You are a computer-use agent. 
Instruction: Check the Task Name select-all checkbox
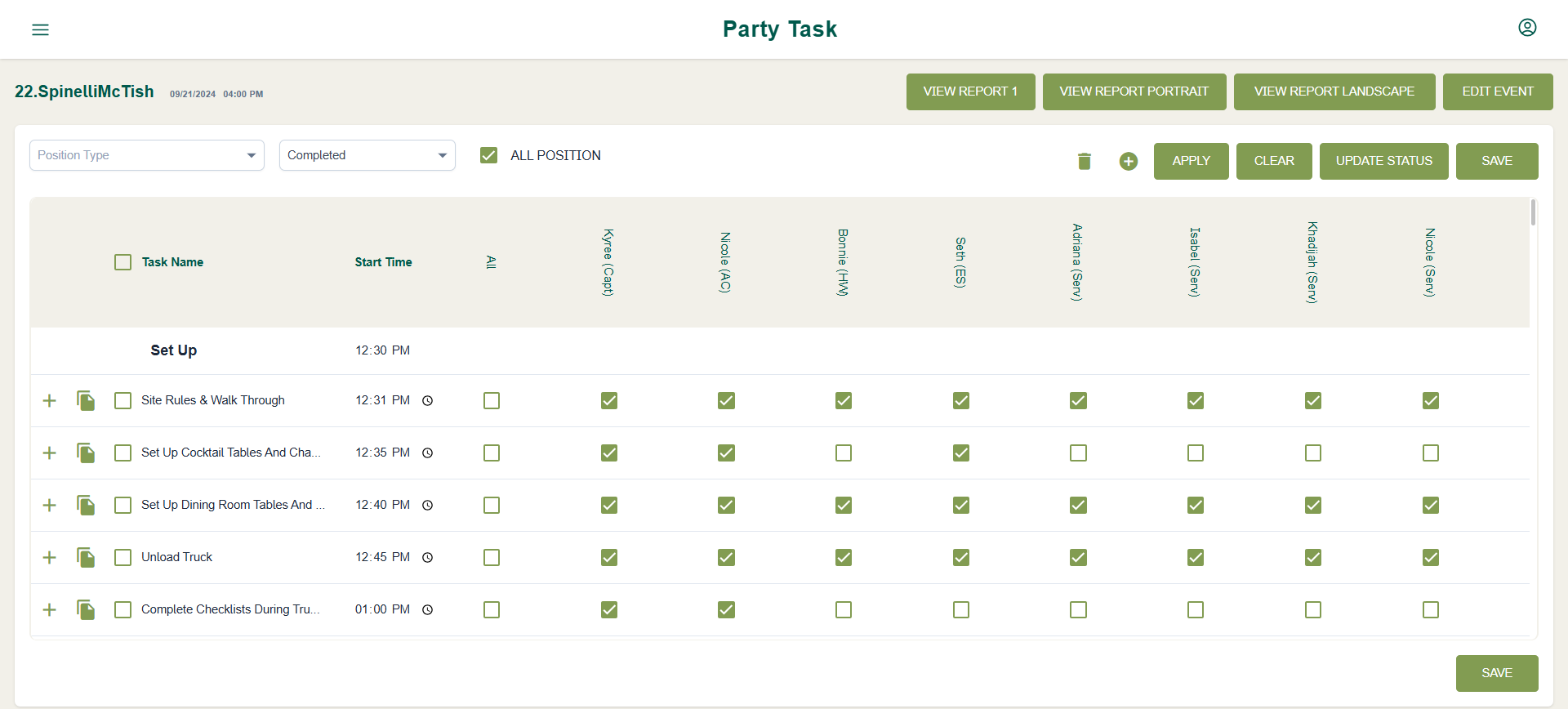(x=122, y=262)
